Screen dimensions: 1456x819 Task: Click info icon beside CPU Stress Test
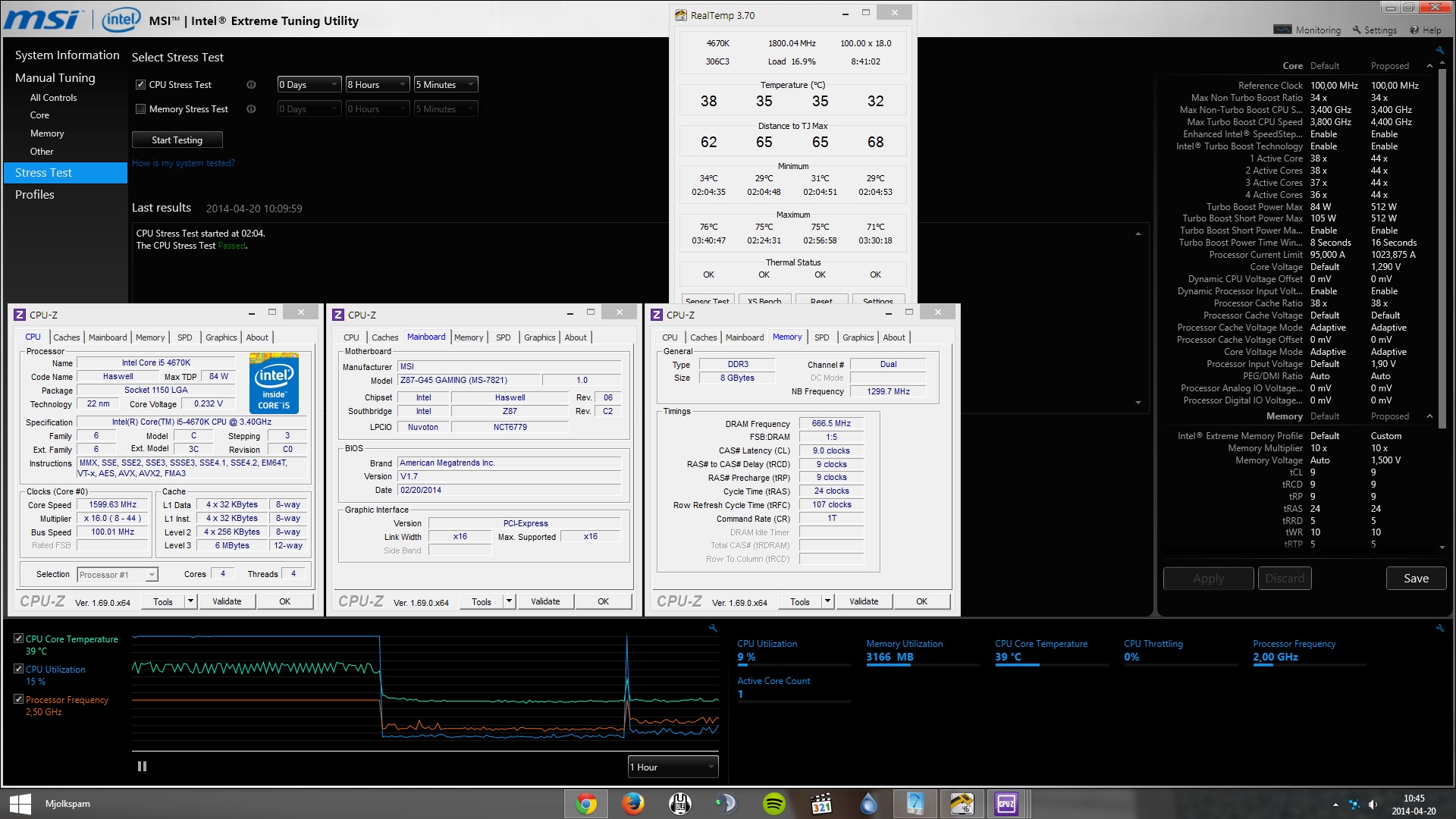point(251,85)
